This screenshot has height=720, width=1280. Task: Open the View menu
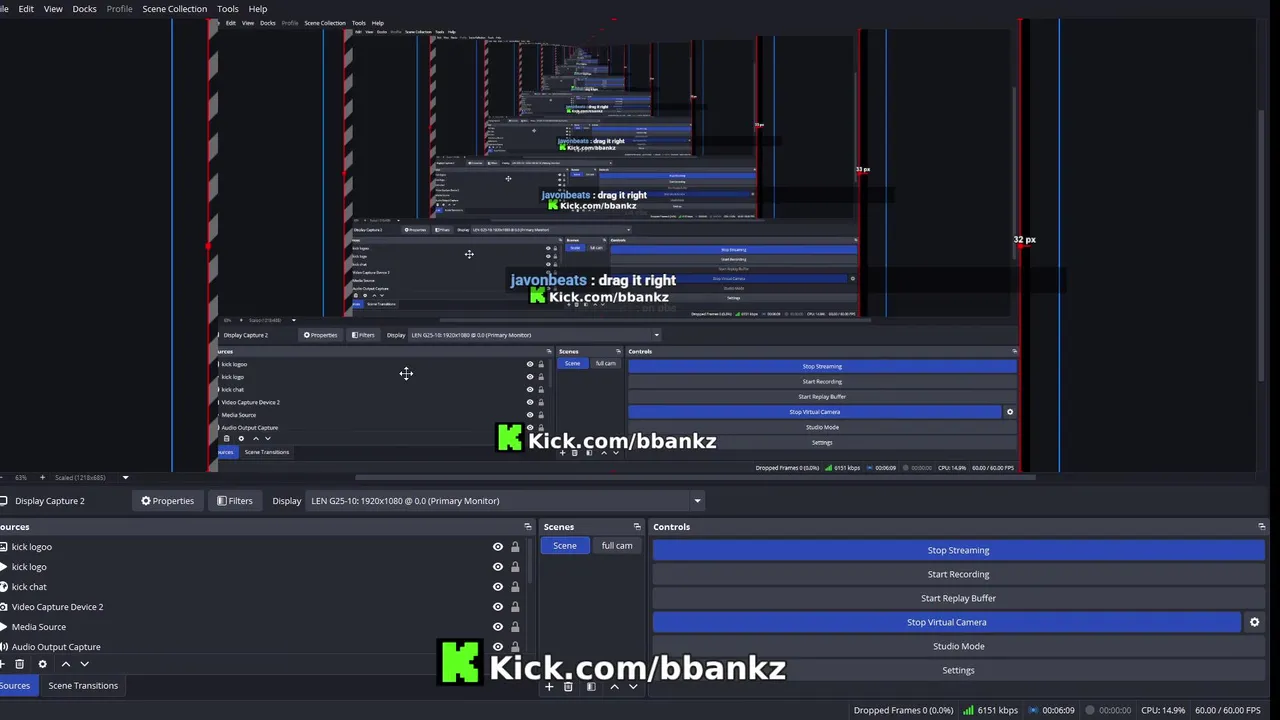[53, 9]
